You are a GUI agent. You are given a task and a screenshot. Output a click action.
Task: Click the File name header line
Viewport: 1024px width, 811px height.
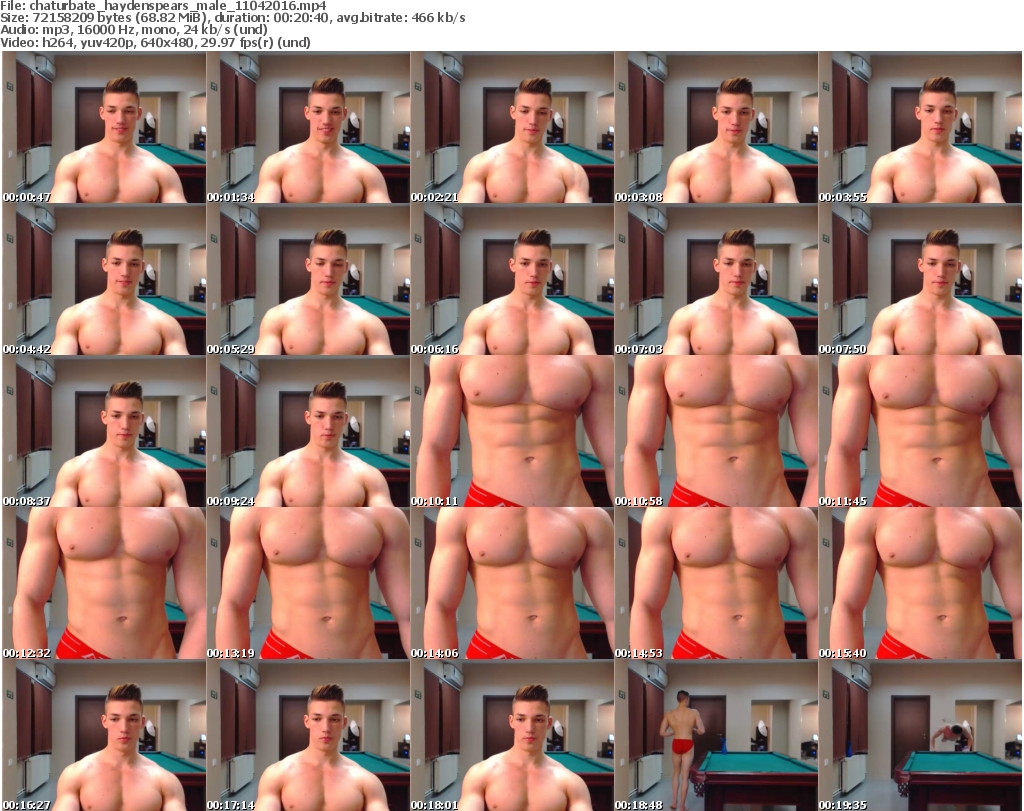tap(163, 6)
